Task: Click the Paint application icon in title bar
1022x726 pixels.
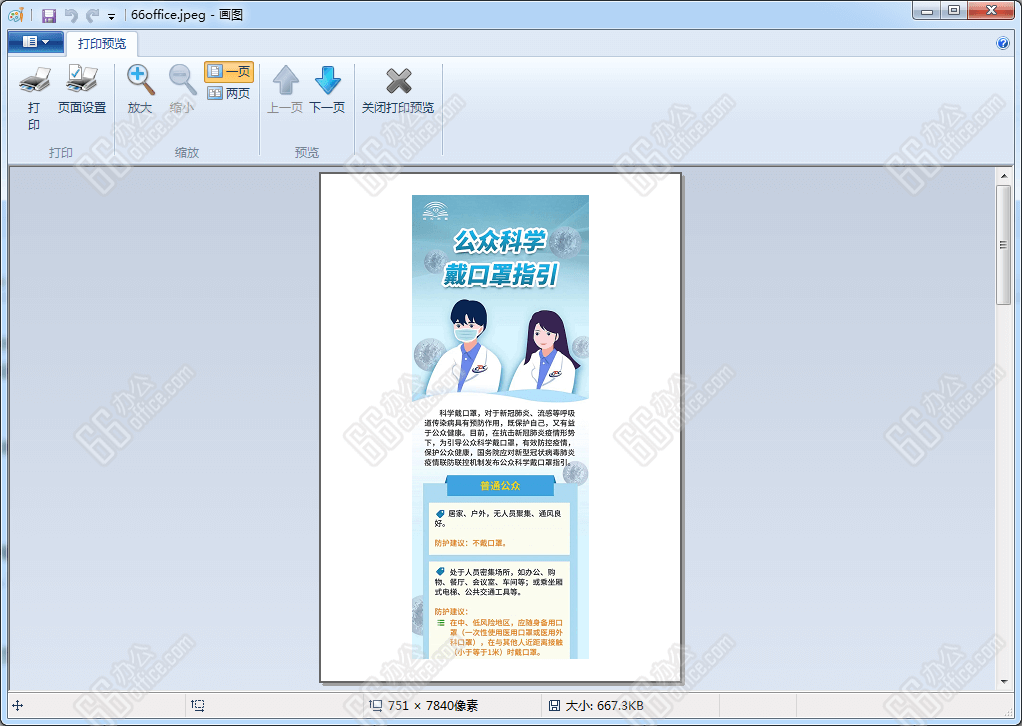Action: (15, 15)
